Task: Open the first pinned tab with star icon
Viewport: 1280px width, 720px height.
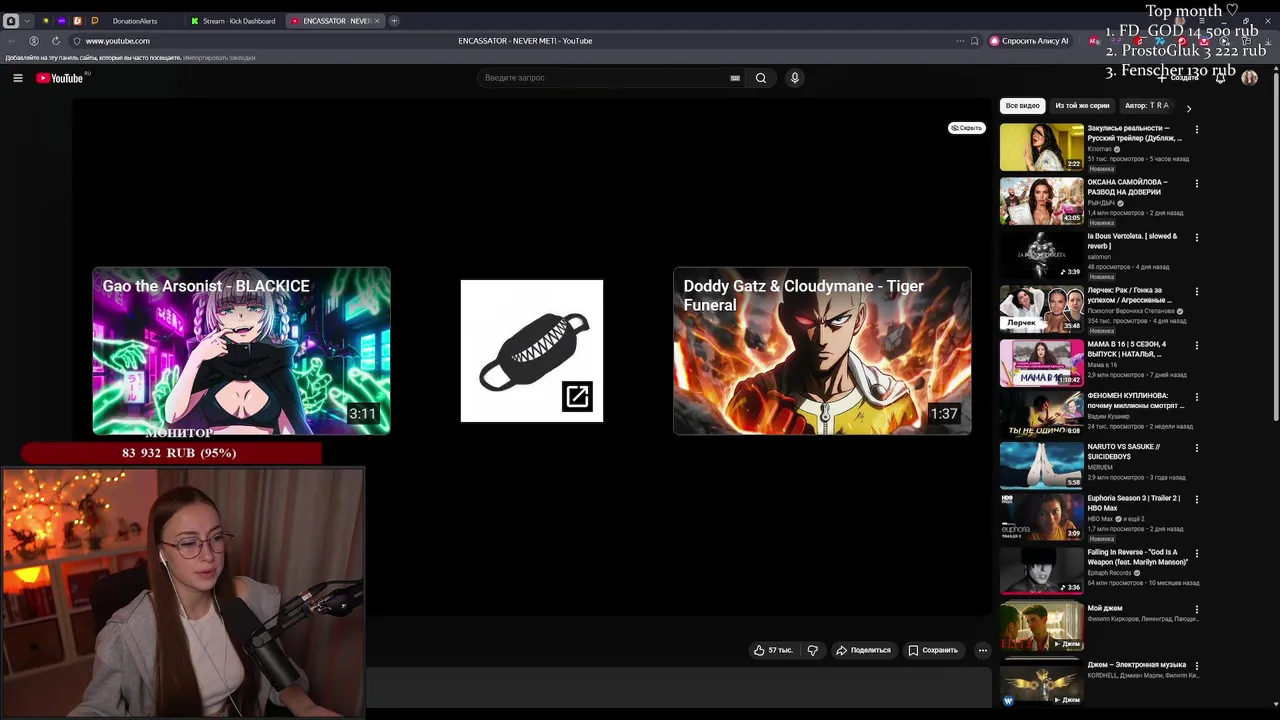Action: (45, 20)
